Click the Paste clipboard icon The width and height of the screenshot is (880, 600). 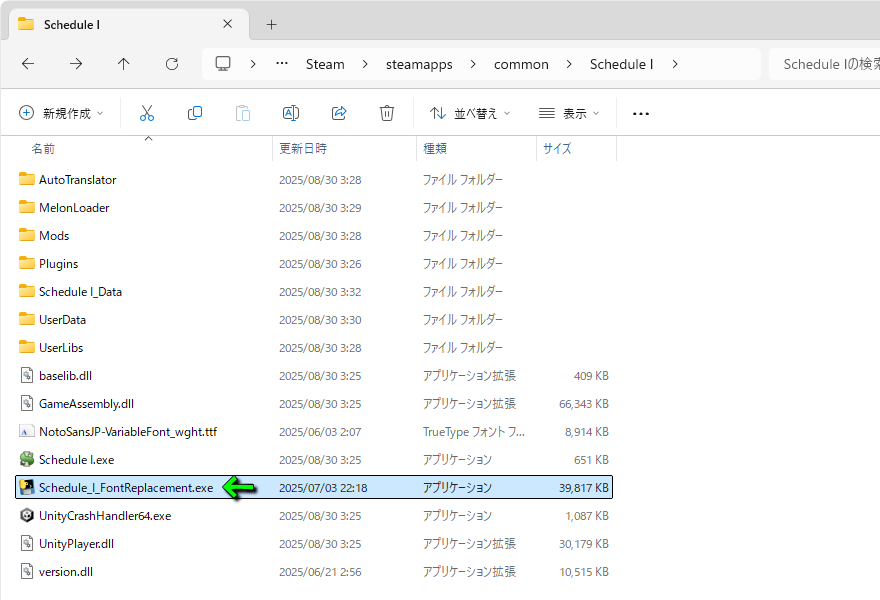pos(243,113)
